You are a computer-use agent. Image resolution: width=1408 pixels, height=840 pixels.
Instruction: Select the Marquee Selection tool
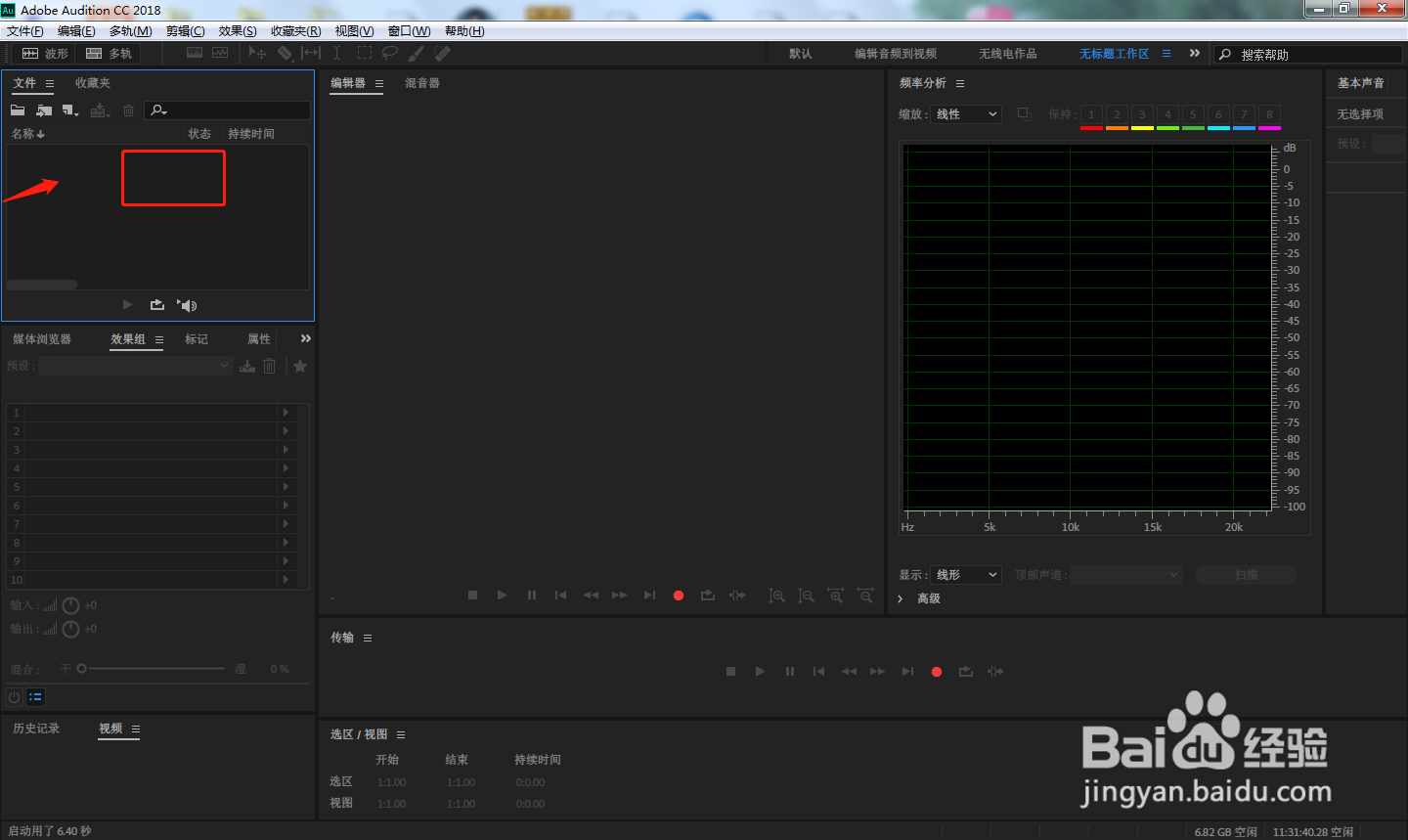[365, 53]
